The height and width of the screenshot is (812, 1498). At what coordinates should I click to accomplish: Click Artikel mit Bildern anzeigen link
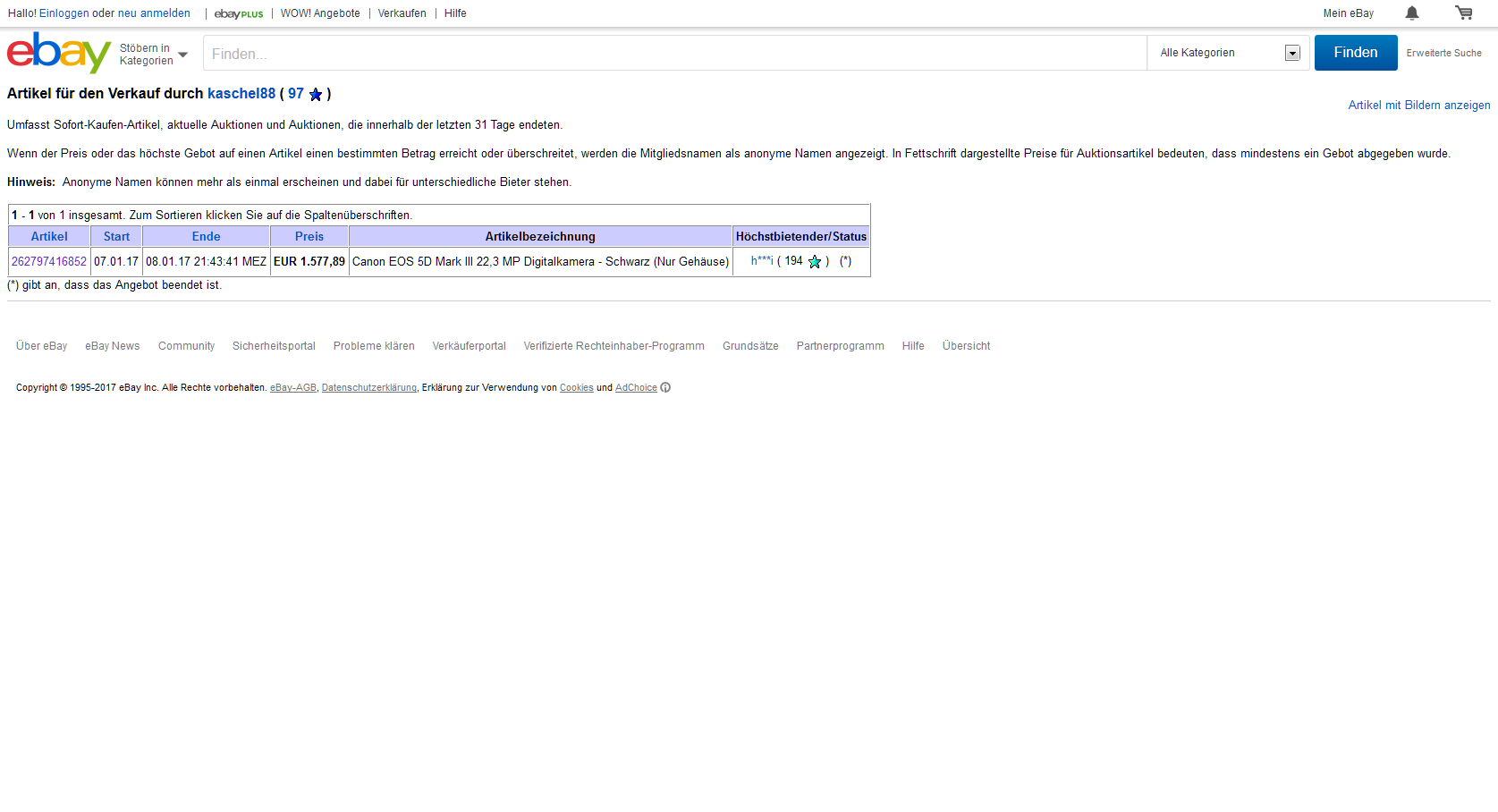(1418, 106)
